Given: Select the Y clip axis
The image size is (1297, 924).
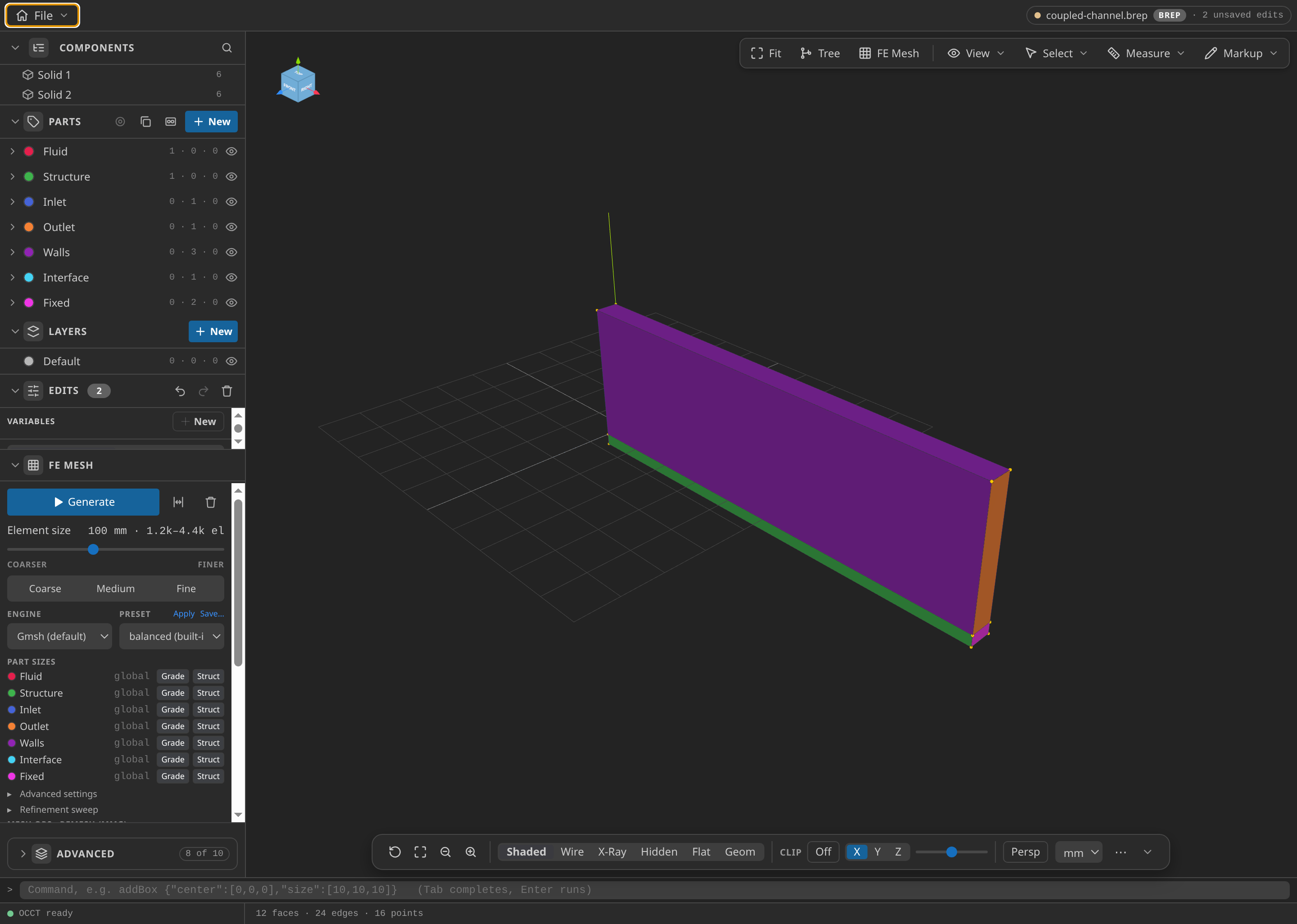Looking at the screenshot, I should pyautogui.click(x=877, y=852).
